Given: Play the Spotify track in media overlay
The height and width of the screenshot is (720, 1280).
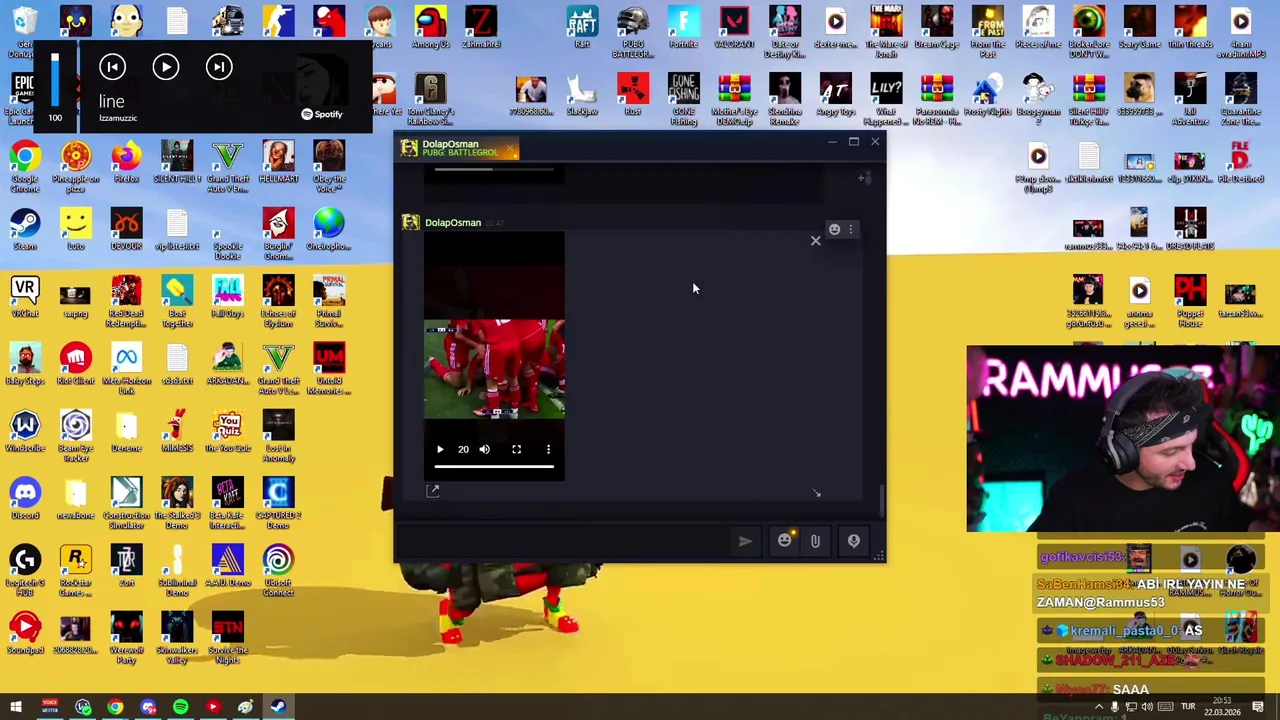Looking at the screenshot, I should click(166, 67).
